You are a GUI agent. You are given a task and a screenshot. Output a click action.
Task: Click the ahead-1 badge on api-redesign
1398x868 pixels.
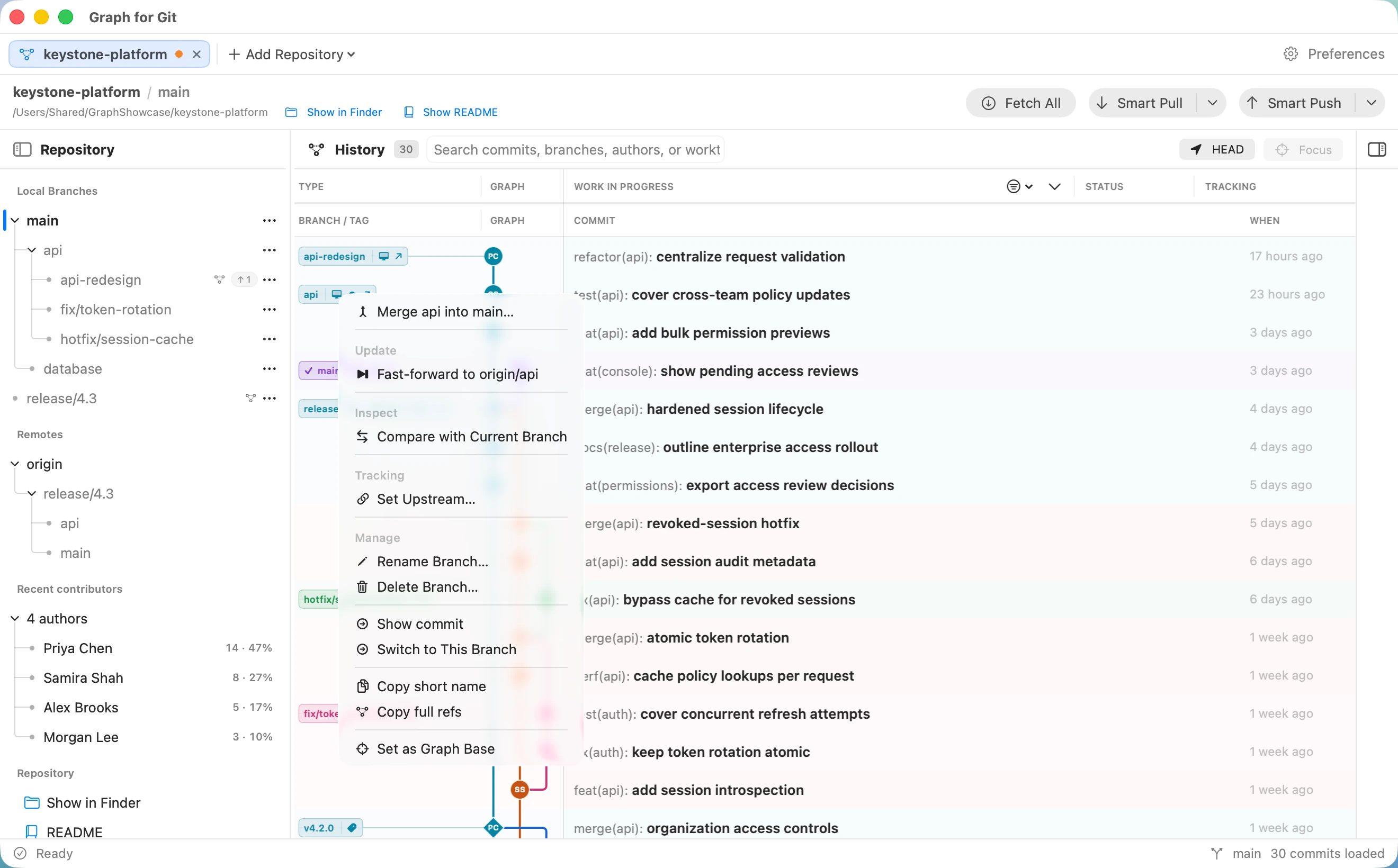(244, 279)
